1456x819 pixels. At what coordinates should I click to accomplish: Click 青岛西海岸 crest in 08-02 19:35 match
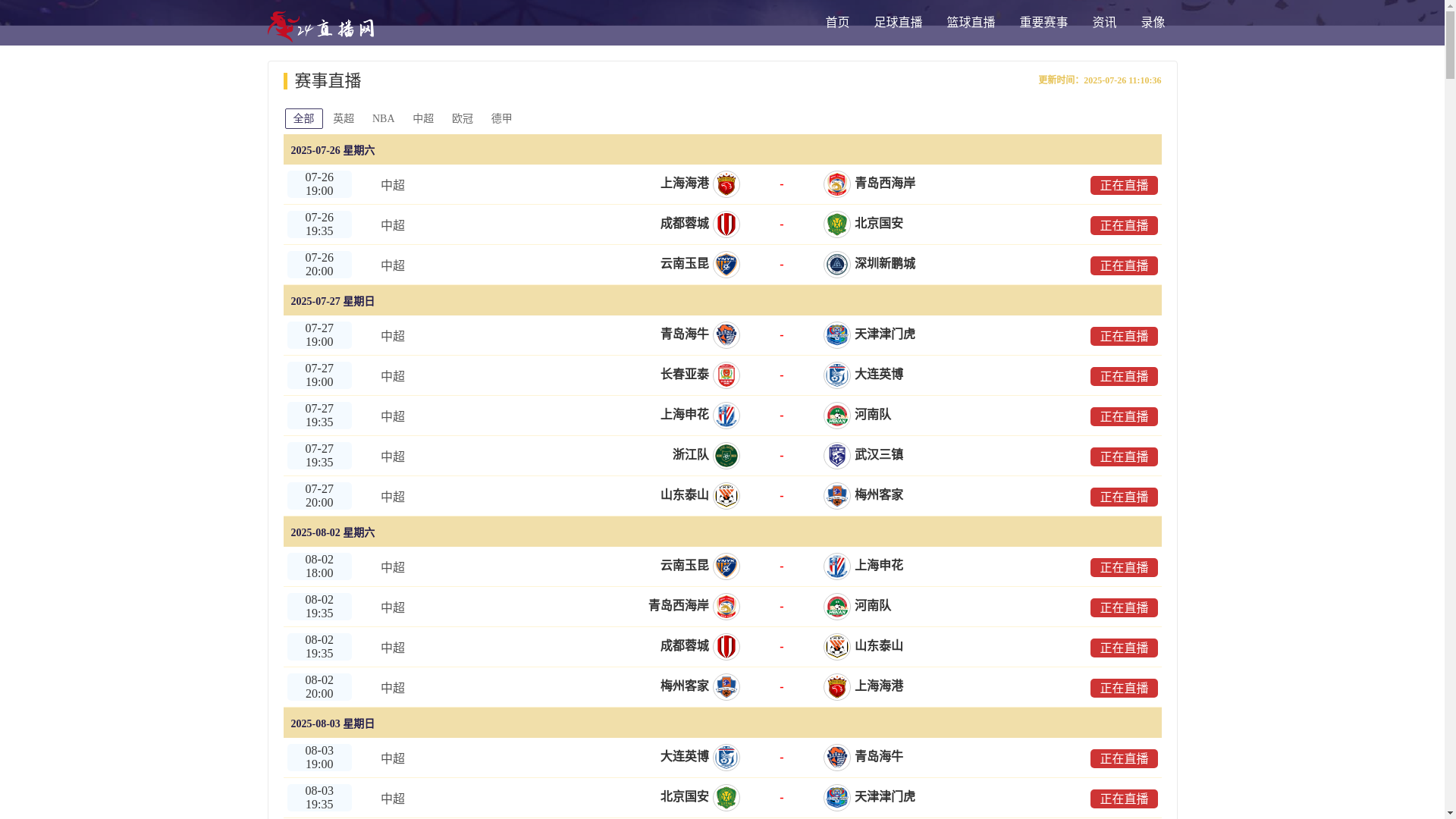pos(726,607)
